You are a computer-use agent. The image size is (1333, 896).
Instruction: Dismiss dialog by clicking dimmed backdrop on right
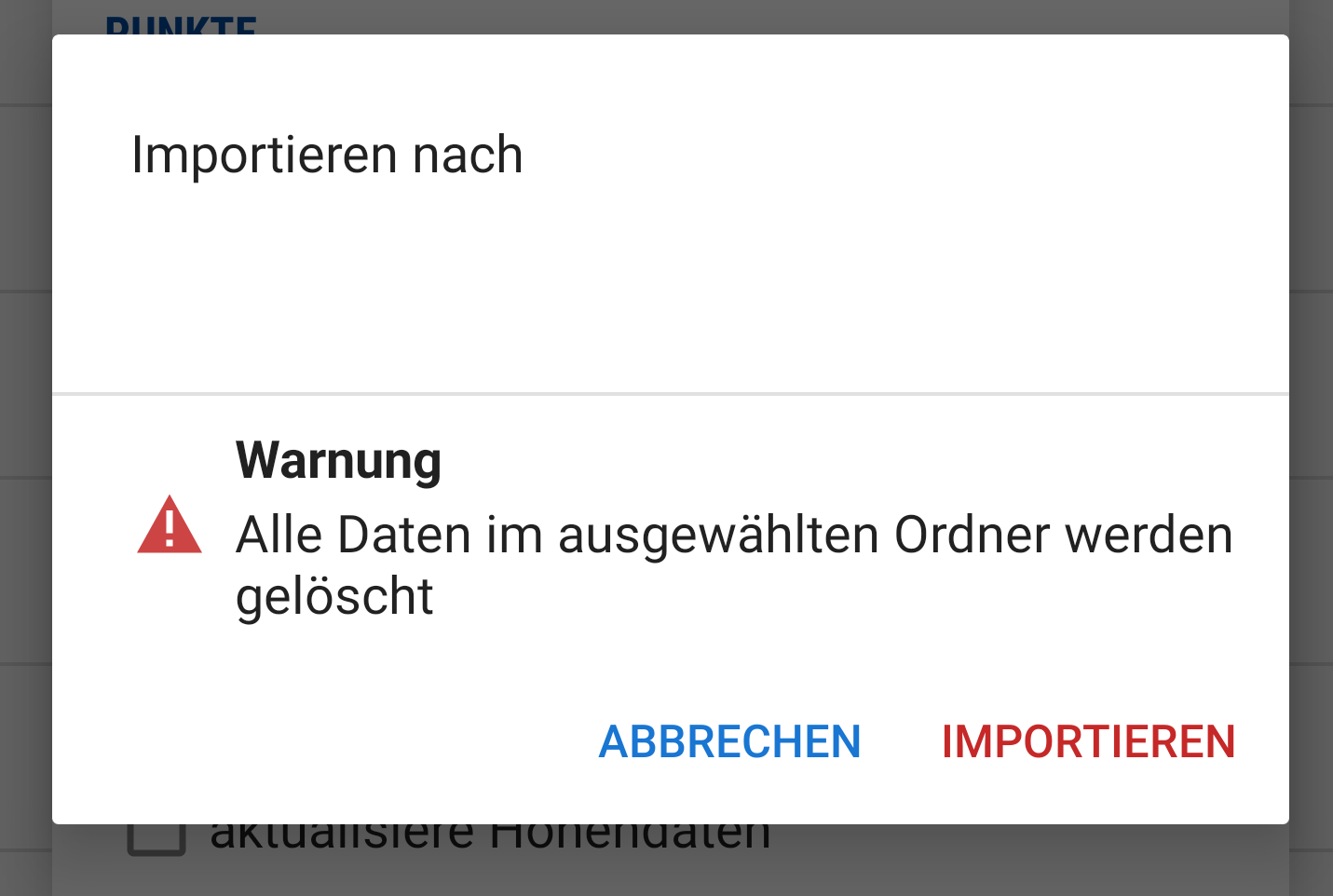pos(1312,447)
